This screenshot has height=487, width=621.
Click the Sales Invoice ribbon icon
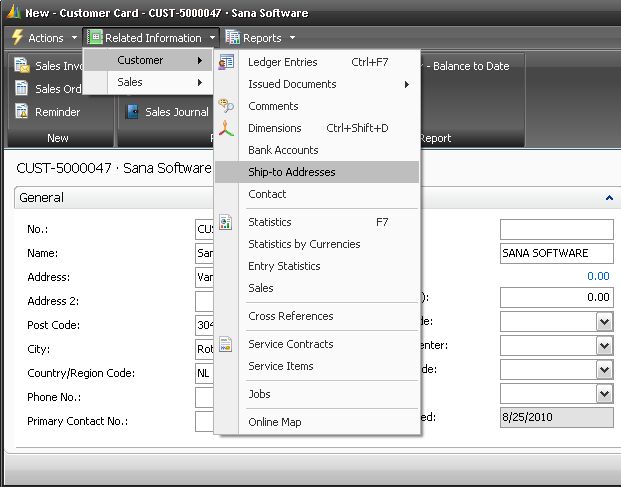click(22, 65)
